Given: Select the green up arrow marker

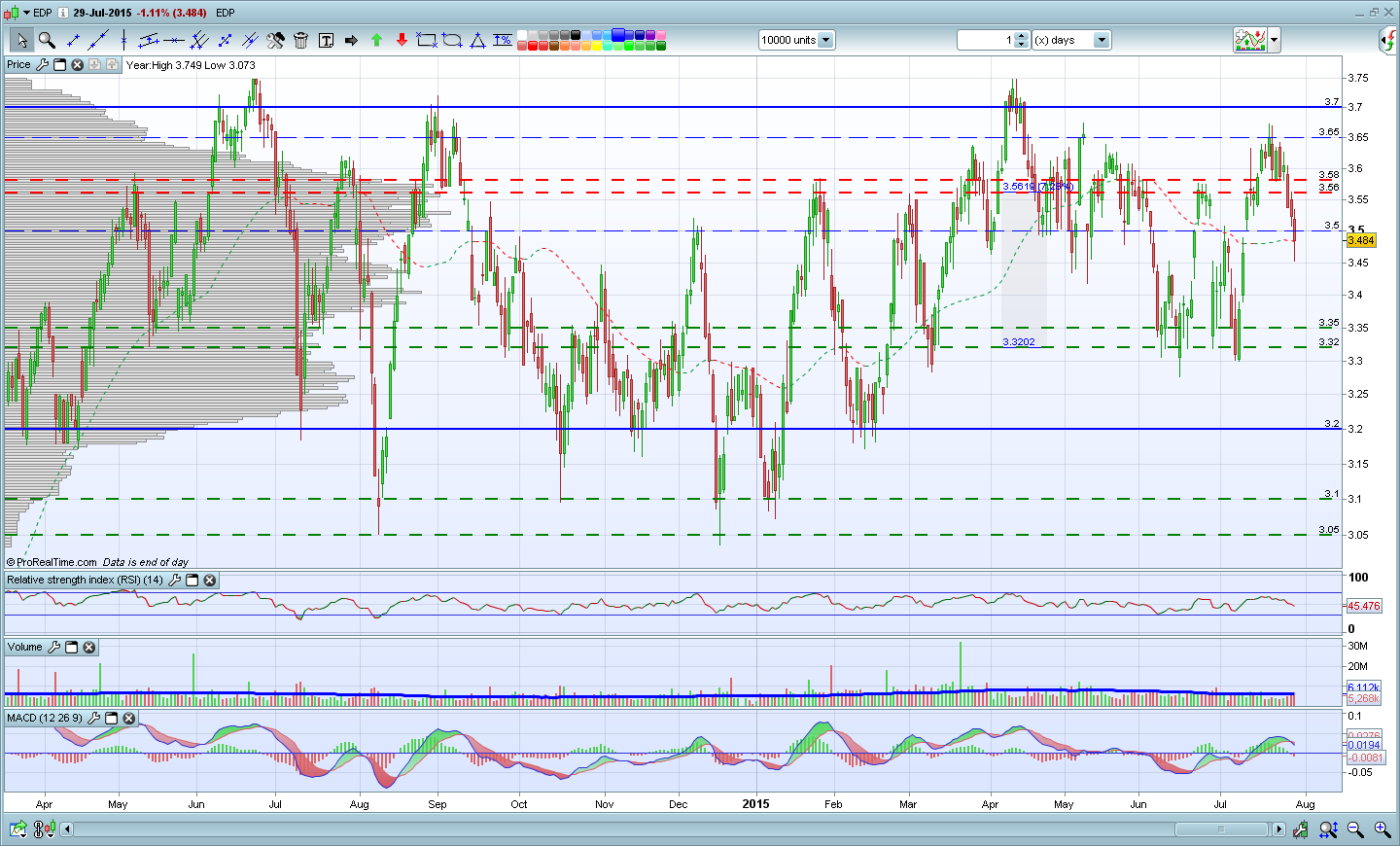Looking at the screenshot, I should point(376,40).
